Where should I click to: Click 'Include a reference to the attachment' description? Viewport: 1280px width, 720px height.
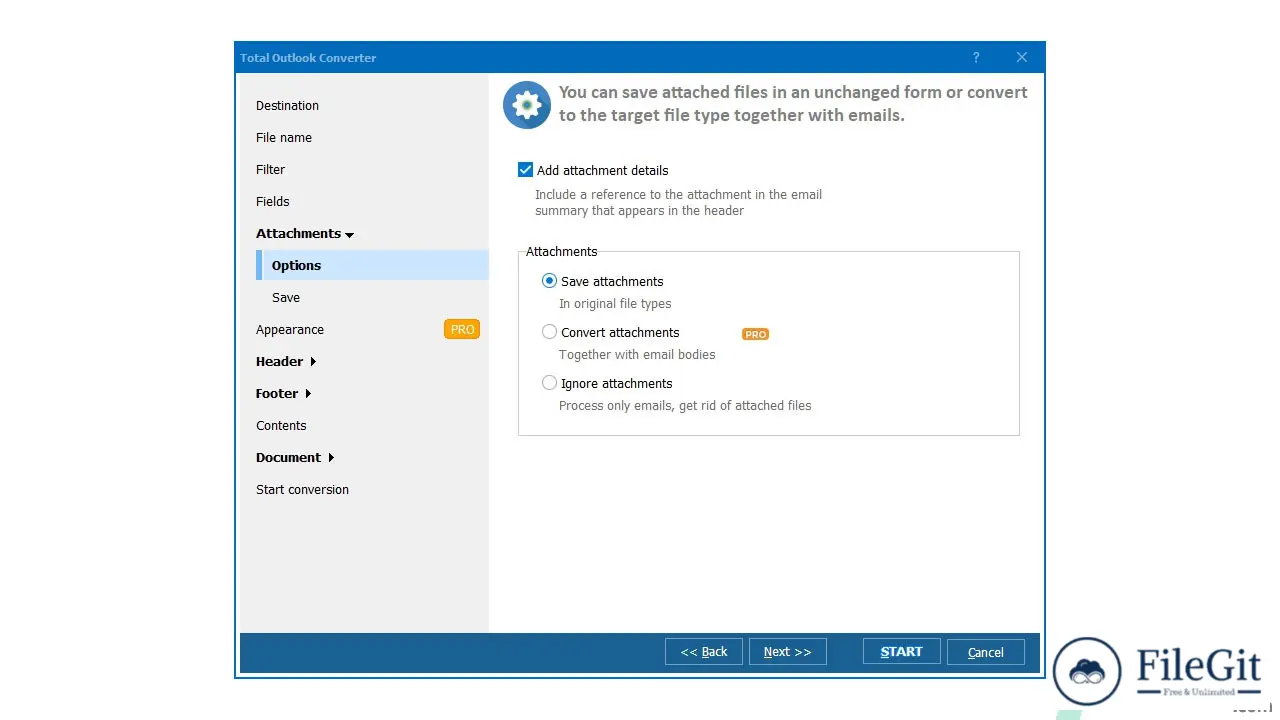pos(678,202)
